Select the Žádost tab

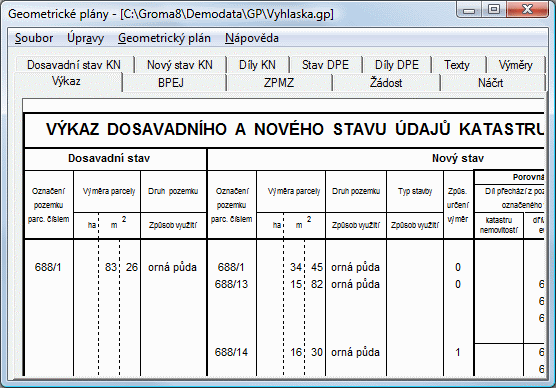[x=386, y=83]
